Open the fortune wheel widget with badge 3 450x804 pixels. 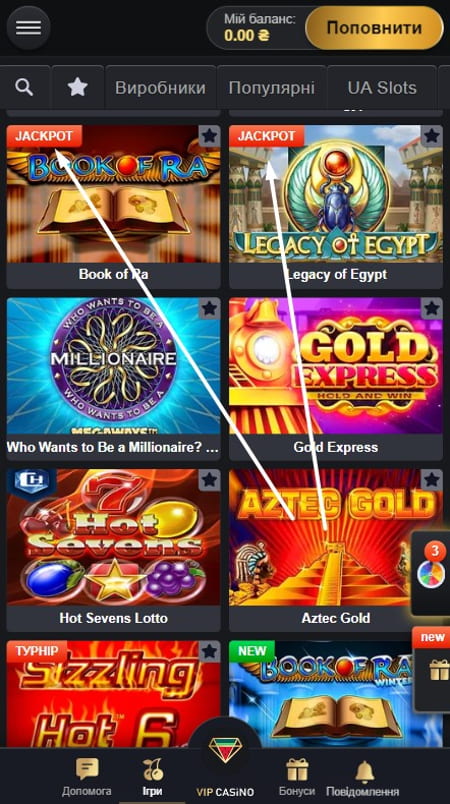click(x=431, y=573)
